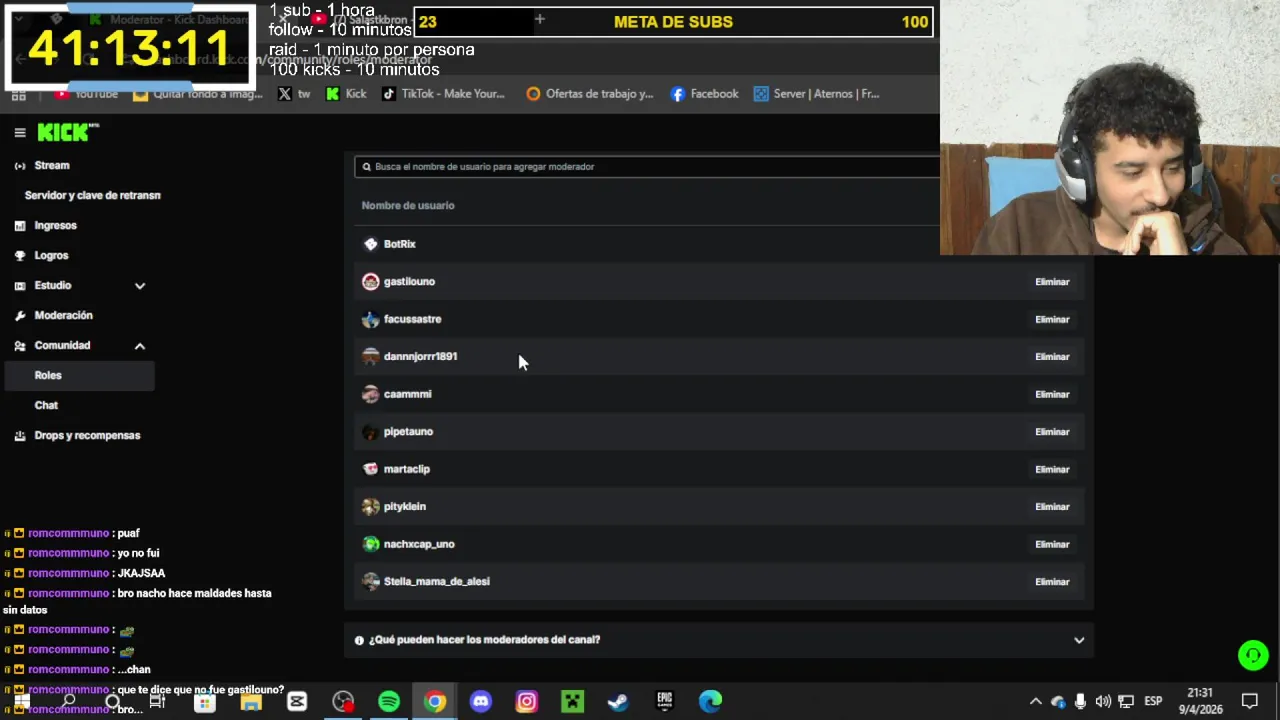
Task: Remove moderator pipetauno
Action: click(1052, 432)
